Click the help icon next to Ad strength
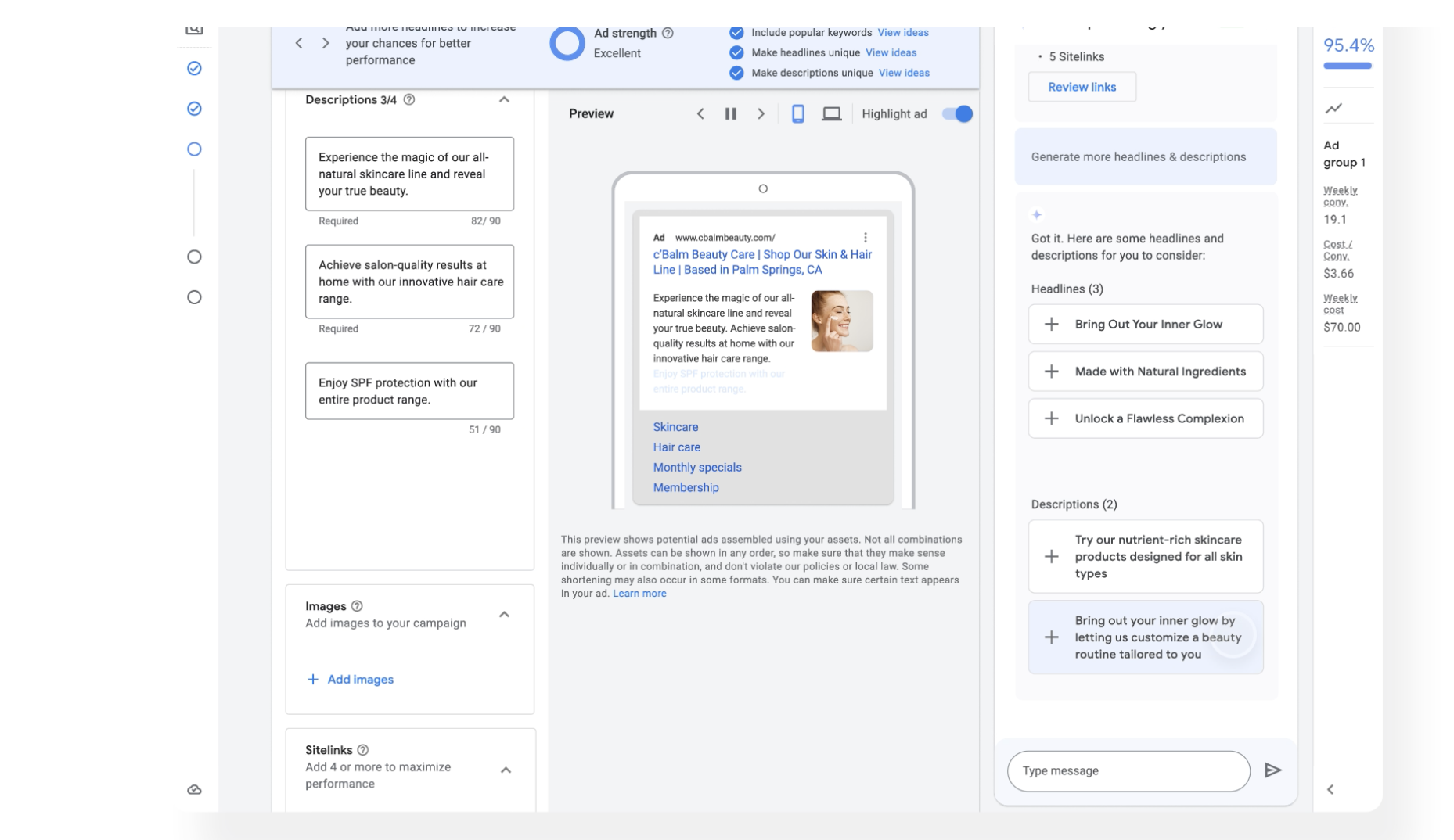 point(668,34)
